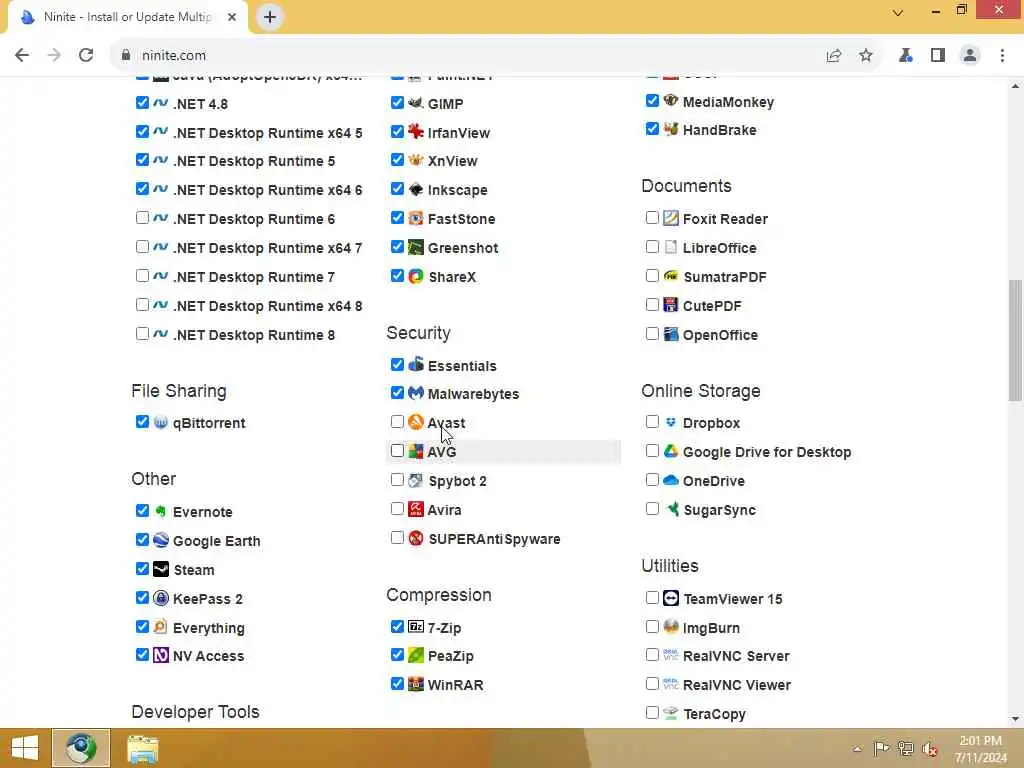Click the Foxit Reader icon
This screenshot has width=1024, height=768.
[x=671, y=218]
